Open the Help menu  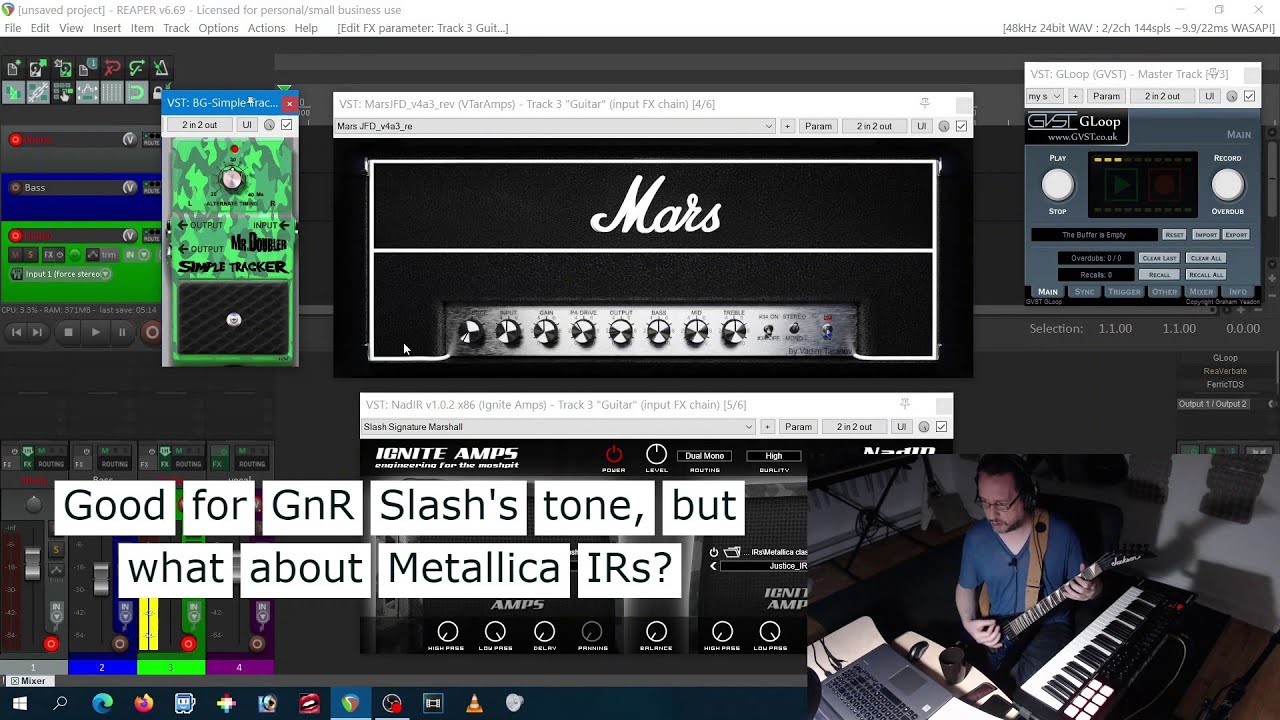(306, 28)
